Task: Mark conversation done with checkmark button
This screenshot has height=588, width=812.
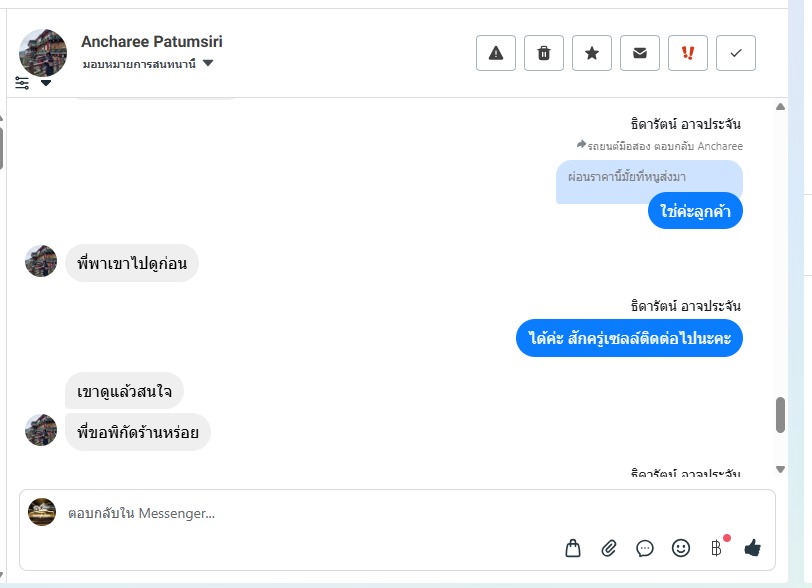Action: click(736, 53)
